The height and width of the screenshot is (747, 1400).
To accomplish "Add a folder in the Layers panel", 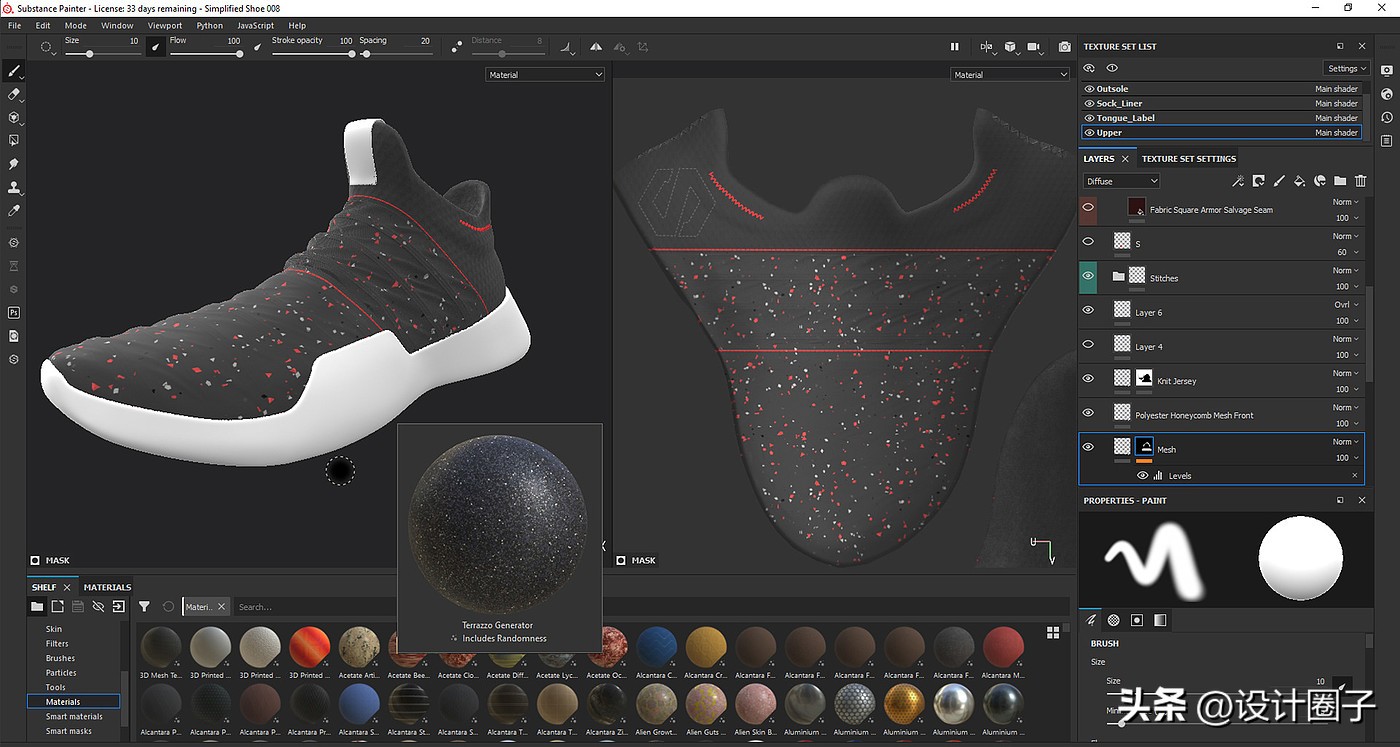I will tap(1340, 181).
